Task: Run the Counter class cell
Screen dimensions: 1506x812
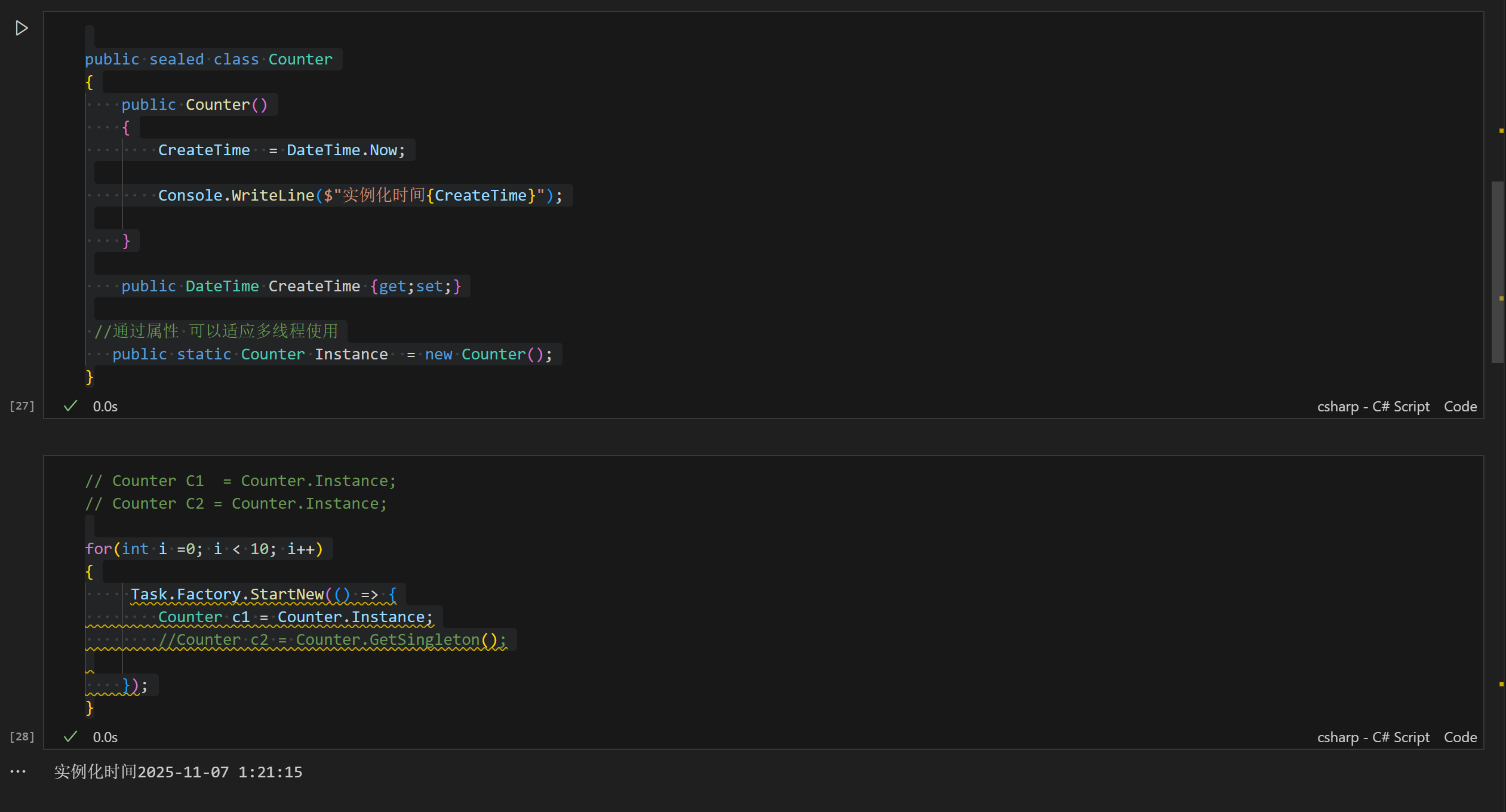Action: (21, 28)
